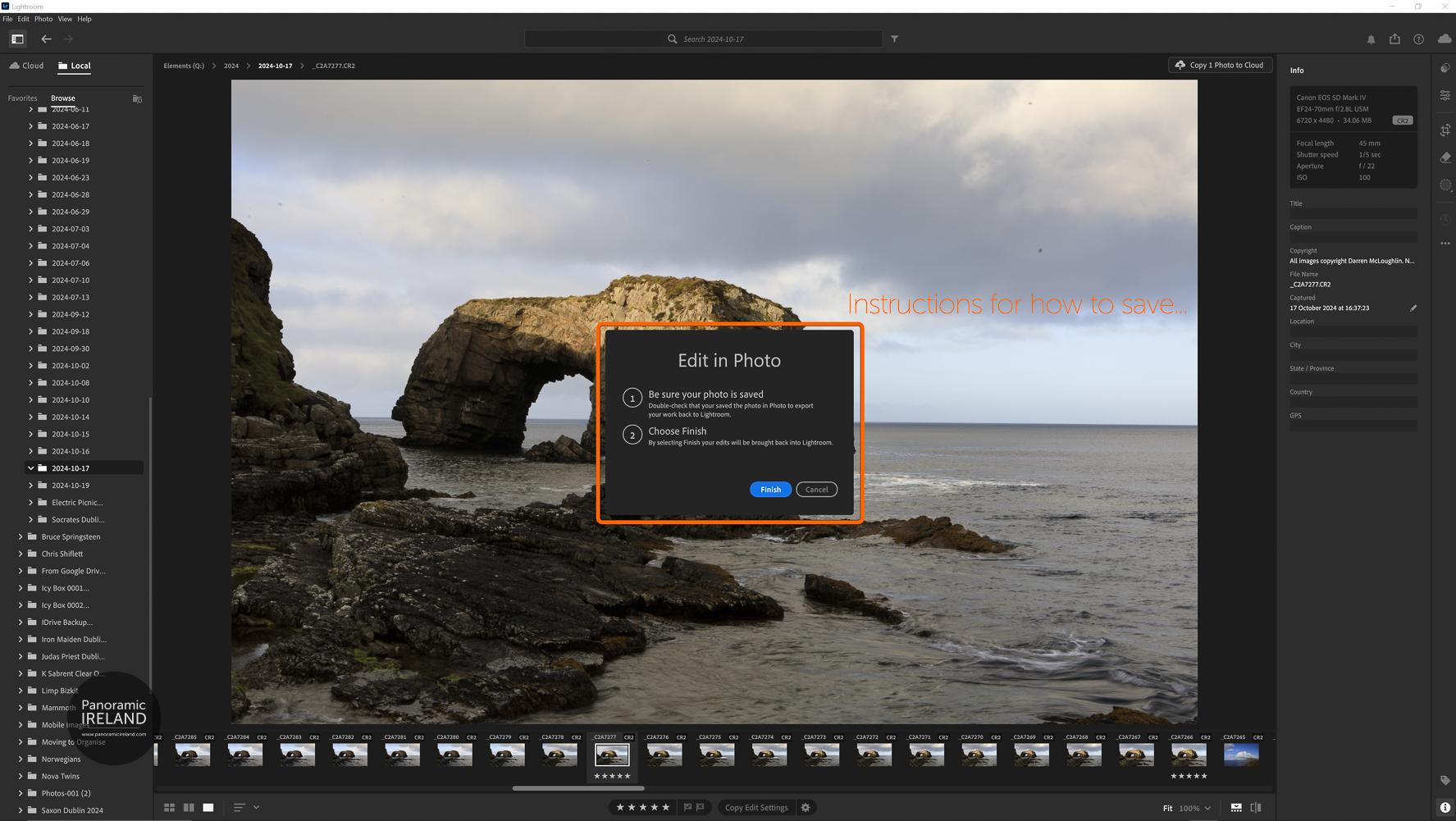Flag photo as a pick

point(687,808)
